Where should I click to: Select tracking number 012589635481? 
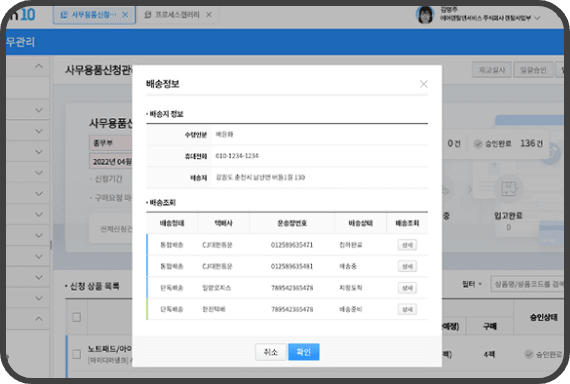click(292, 266)
